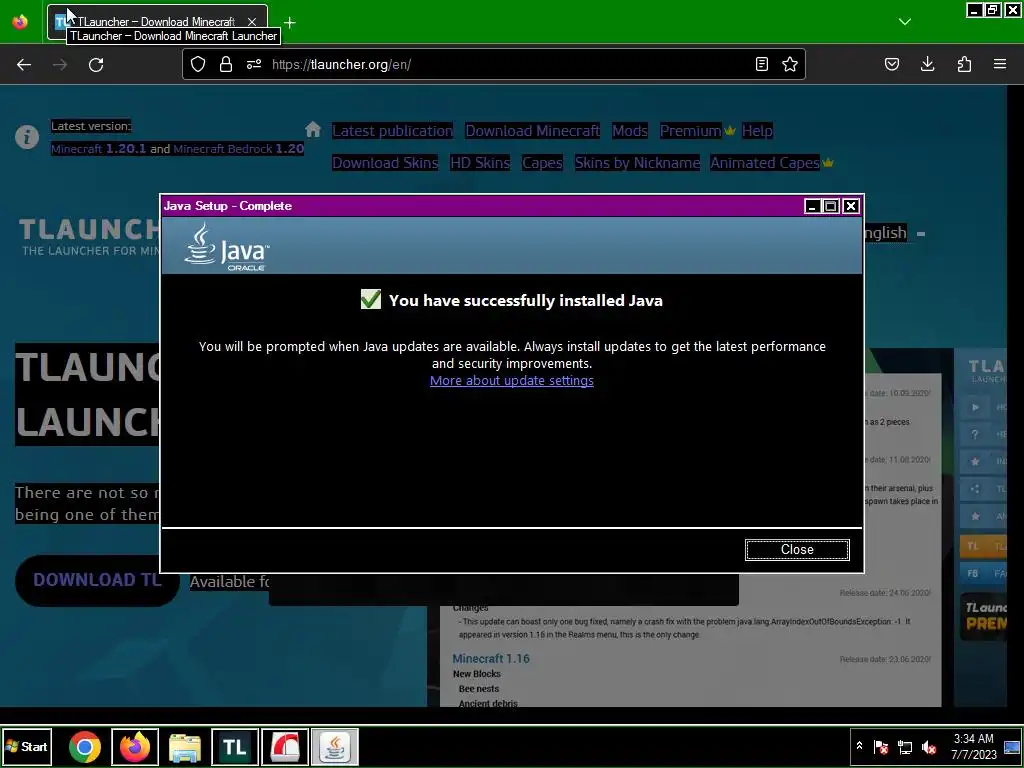The height and width of the screenshot is (768, 1024).
Task: Open HD Skins link
Action: click(x=480, y=163)
